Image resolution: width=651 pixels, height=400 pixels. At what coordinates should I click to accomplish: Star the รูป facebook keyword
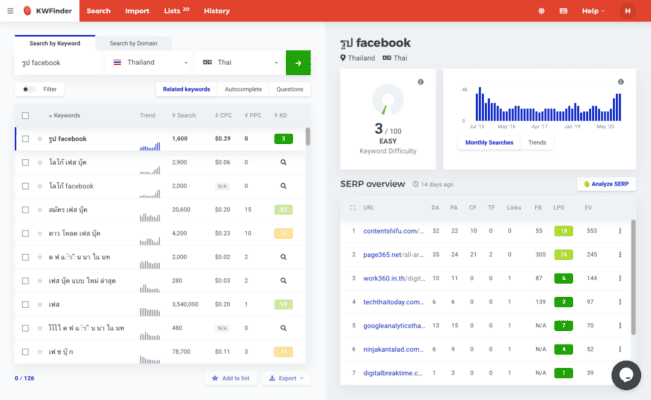click(40, 139)
